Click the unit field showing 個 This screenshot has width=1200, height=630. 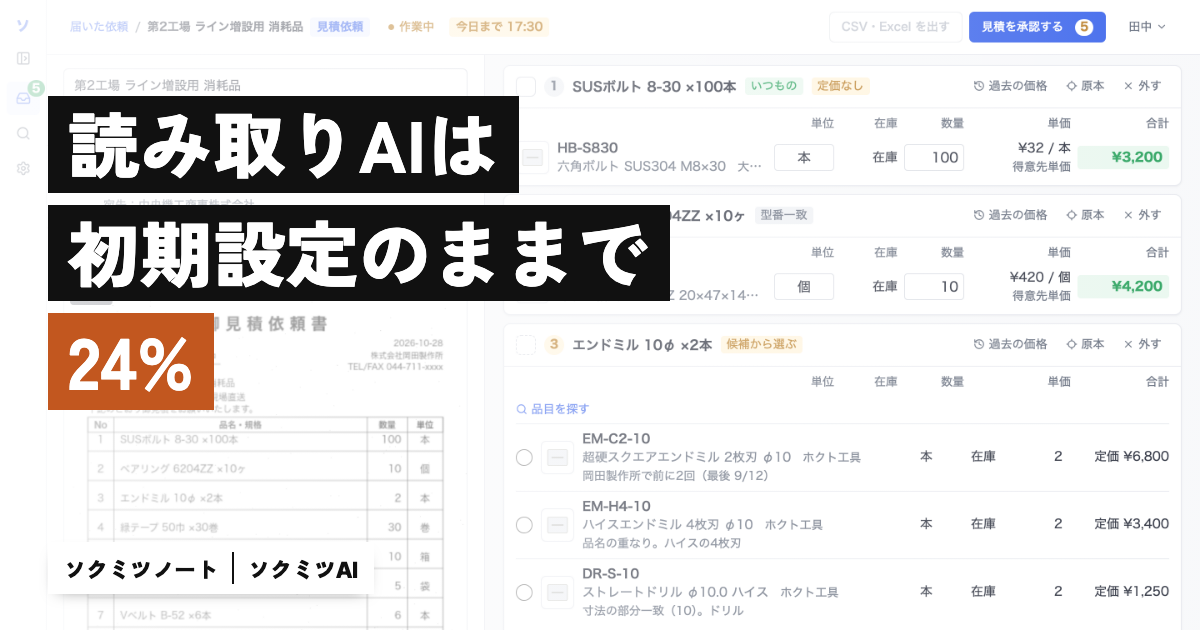(x=803, y=286)
